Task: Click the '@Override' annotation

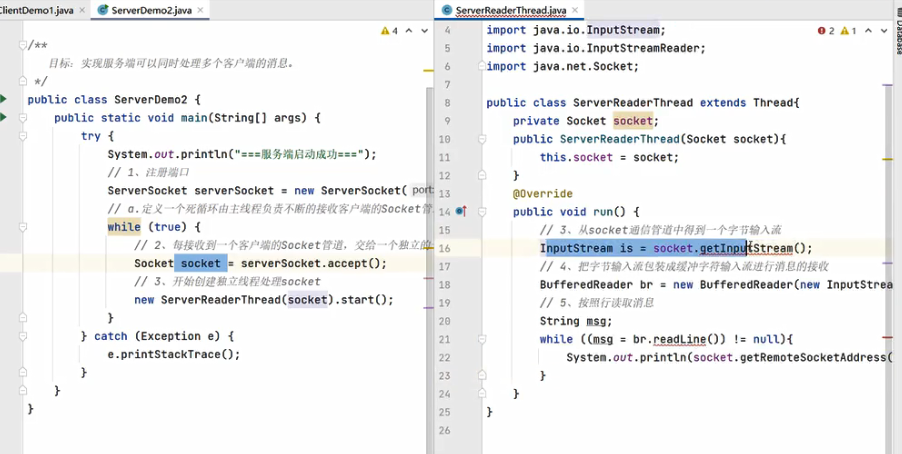Action: click(542, 193)
